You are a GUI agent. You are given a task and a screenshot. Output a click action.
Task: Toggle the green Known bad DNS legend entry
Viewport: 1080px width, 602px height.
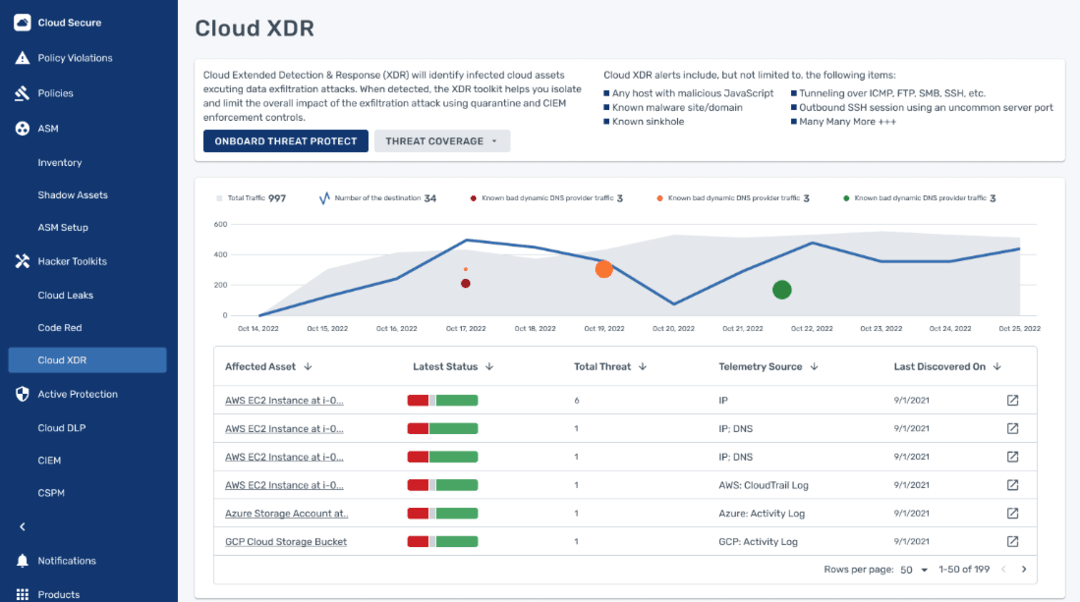click(x=919, y=198)
